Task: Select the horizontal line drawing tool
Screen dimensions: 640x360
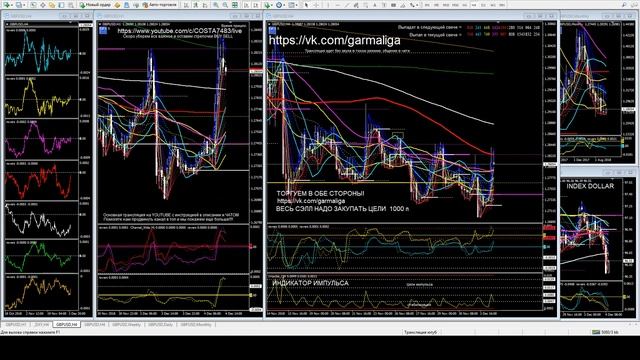Action: [x=338, y=5]
